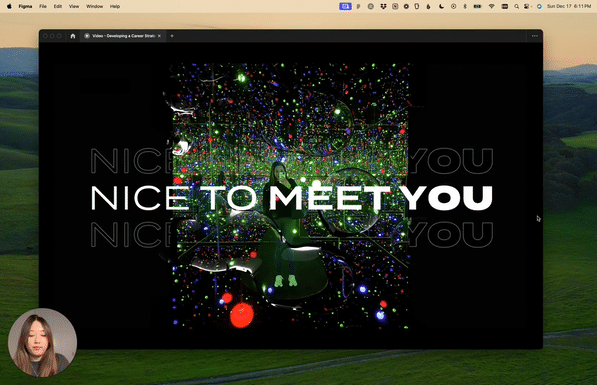Open the Edit menu

57,6
